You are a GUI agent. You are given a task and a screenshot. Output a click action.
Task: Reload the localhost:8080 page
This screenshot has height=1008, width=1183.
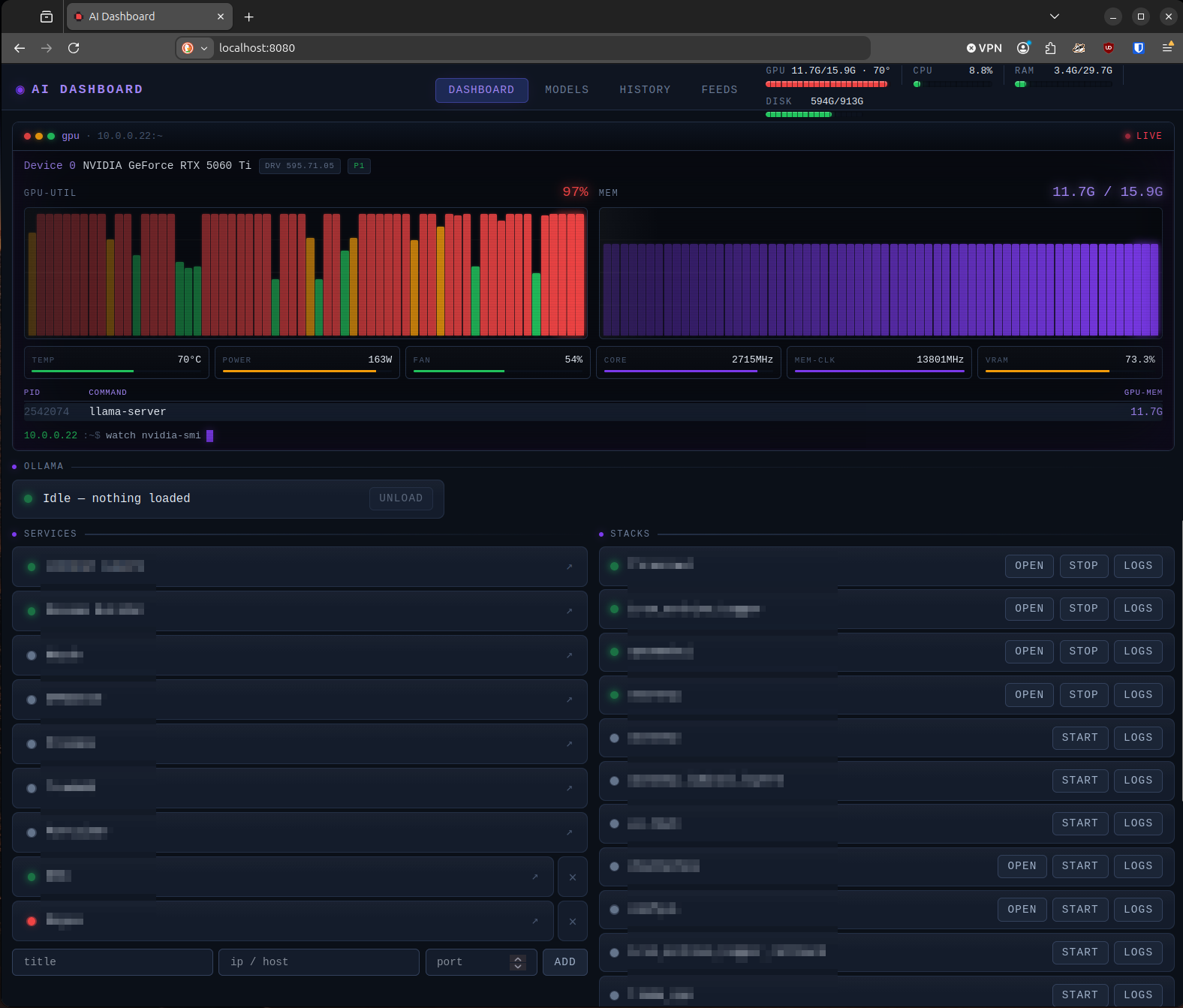(74, 48)
